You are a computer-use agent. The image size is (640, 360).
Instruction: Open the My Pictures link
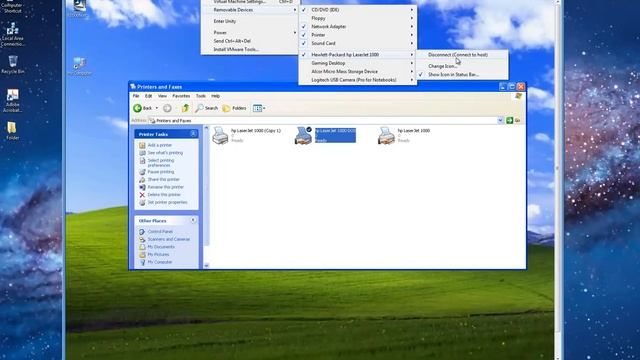click(x=158, y=255)
